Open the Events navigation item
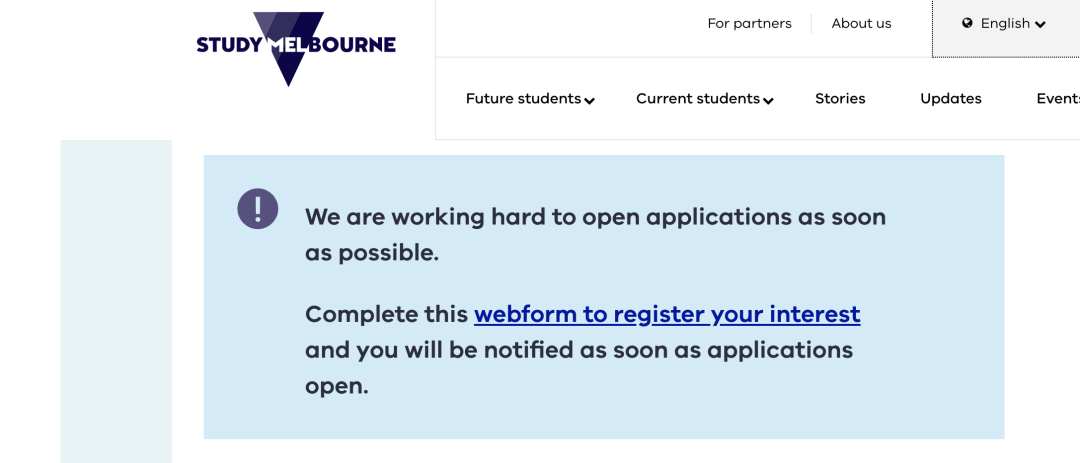The width and height of the screenshot is (1080, 463). [1058, 99]
